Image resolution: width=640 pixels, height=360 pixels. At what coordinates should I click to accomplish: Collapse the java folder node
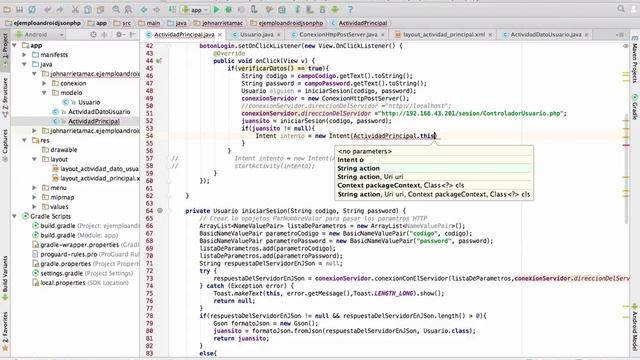(x=24, y=64)
